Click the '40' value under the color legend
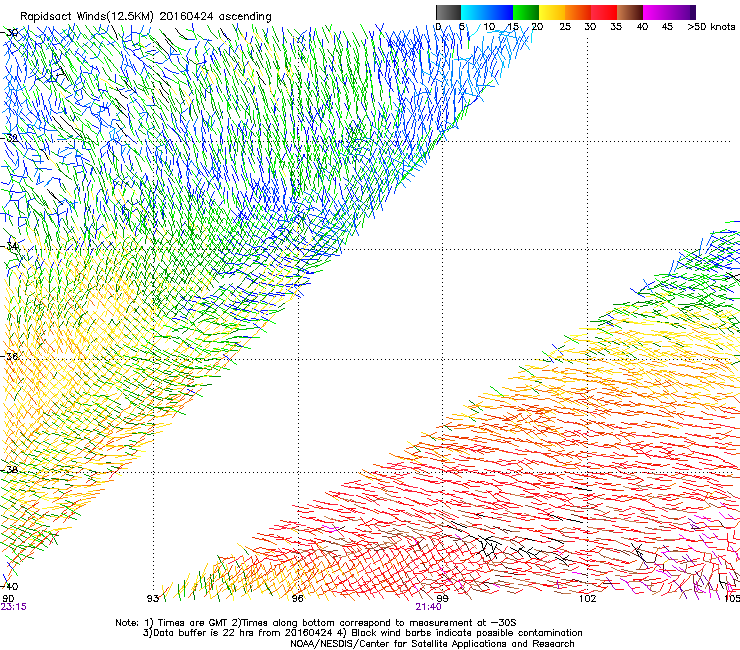 [642, 27]
